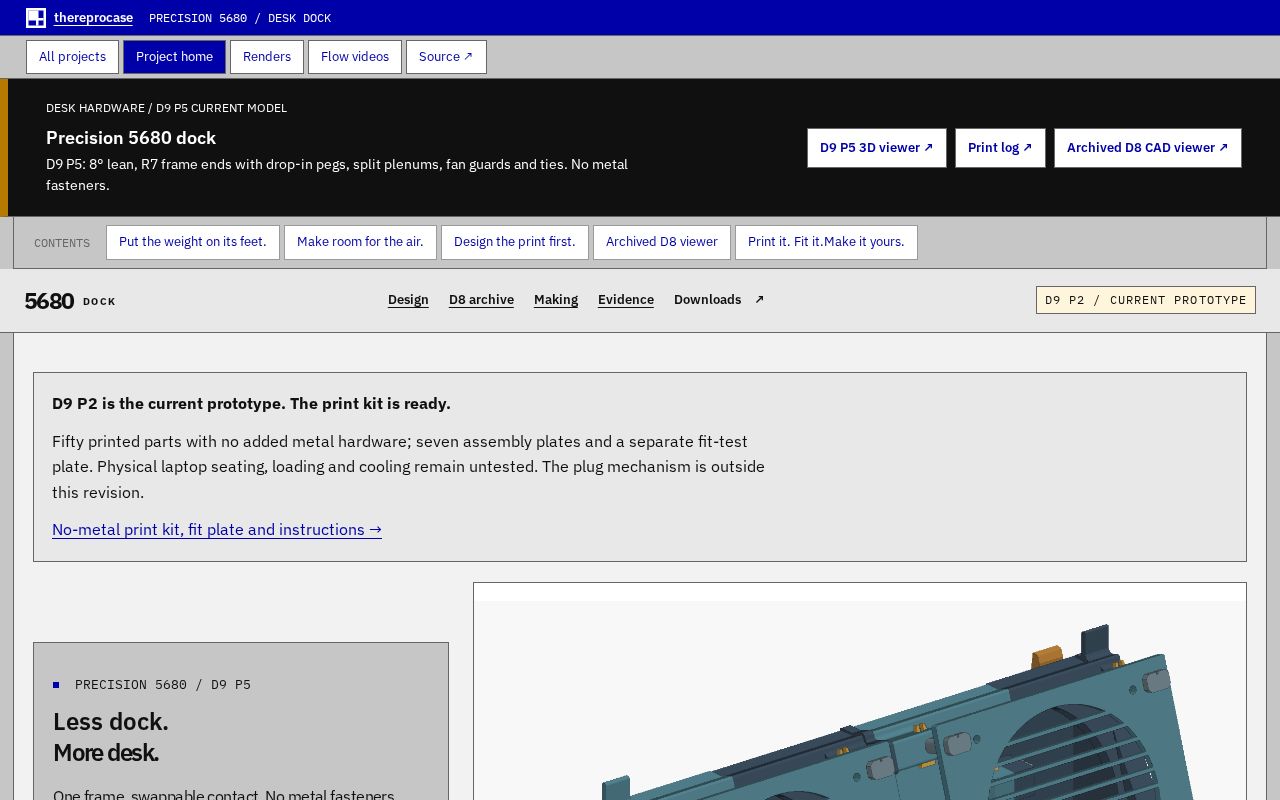
Task: Open the Print log
Action: [x=1000, y=148]
